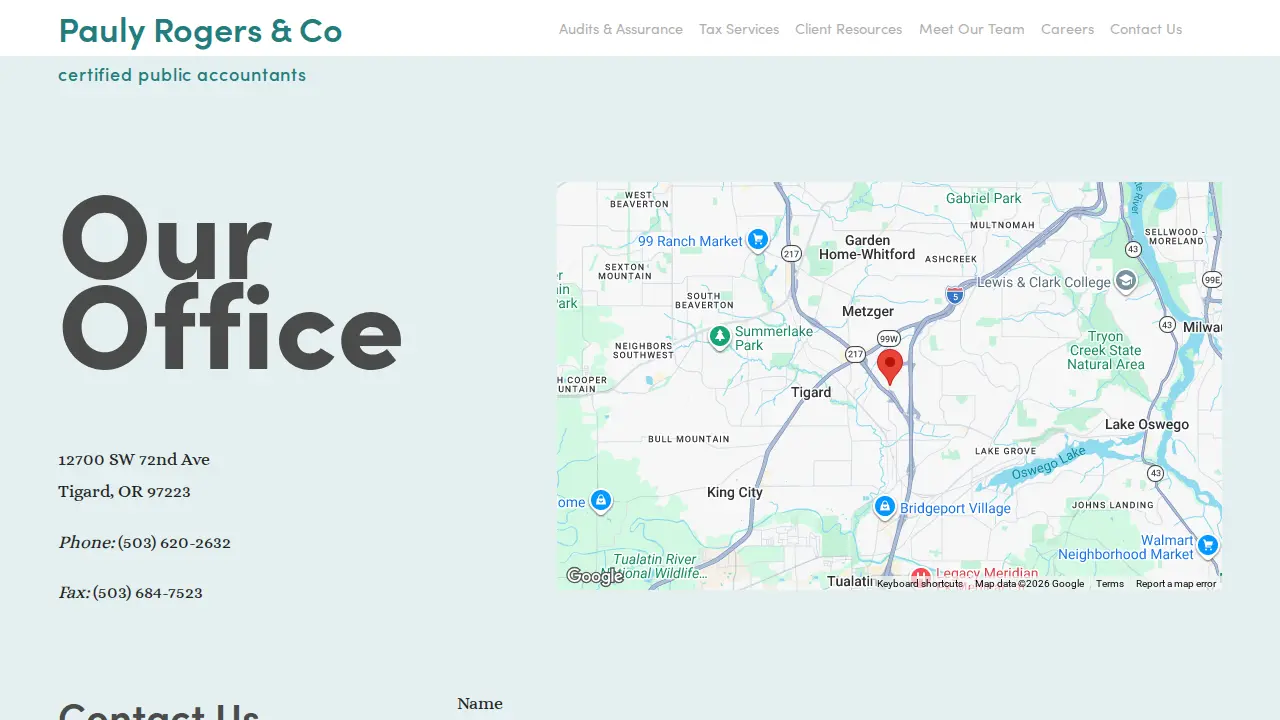Click Report a map error
The height and width of the screenshot is (720, 1280).
tap(1176, 584)
